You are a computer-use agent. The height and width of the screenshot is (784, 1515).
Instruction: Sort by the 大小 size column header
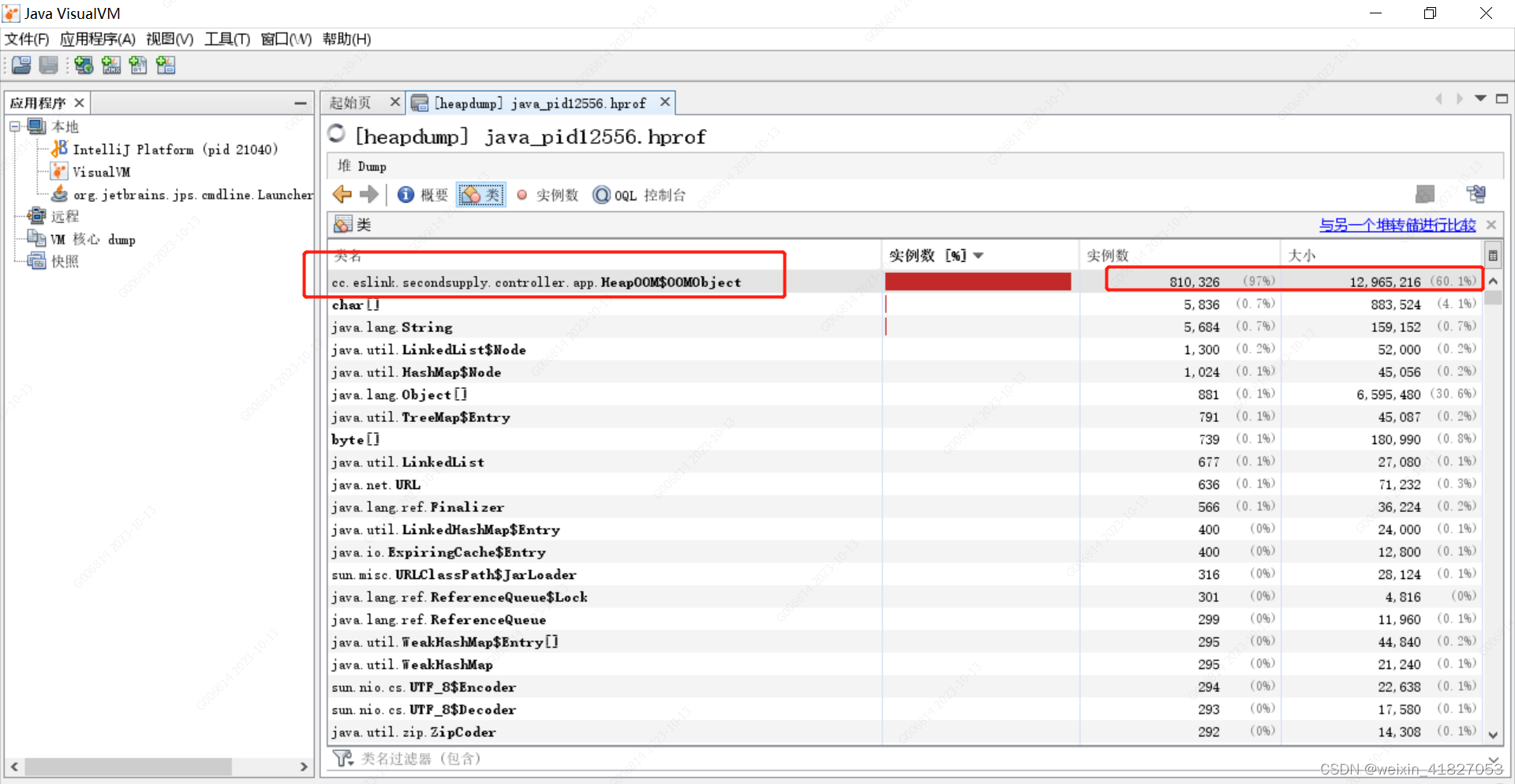tap(1382, 256)
